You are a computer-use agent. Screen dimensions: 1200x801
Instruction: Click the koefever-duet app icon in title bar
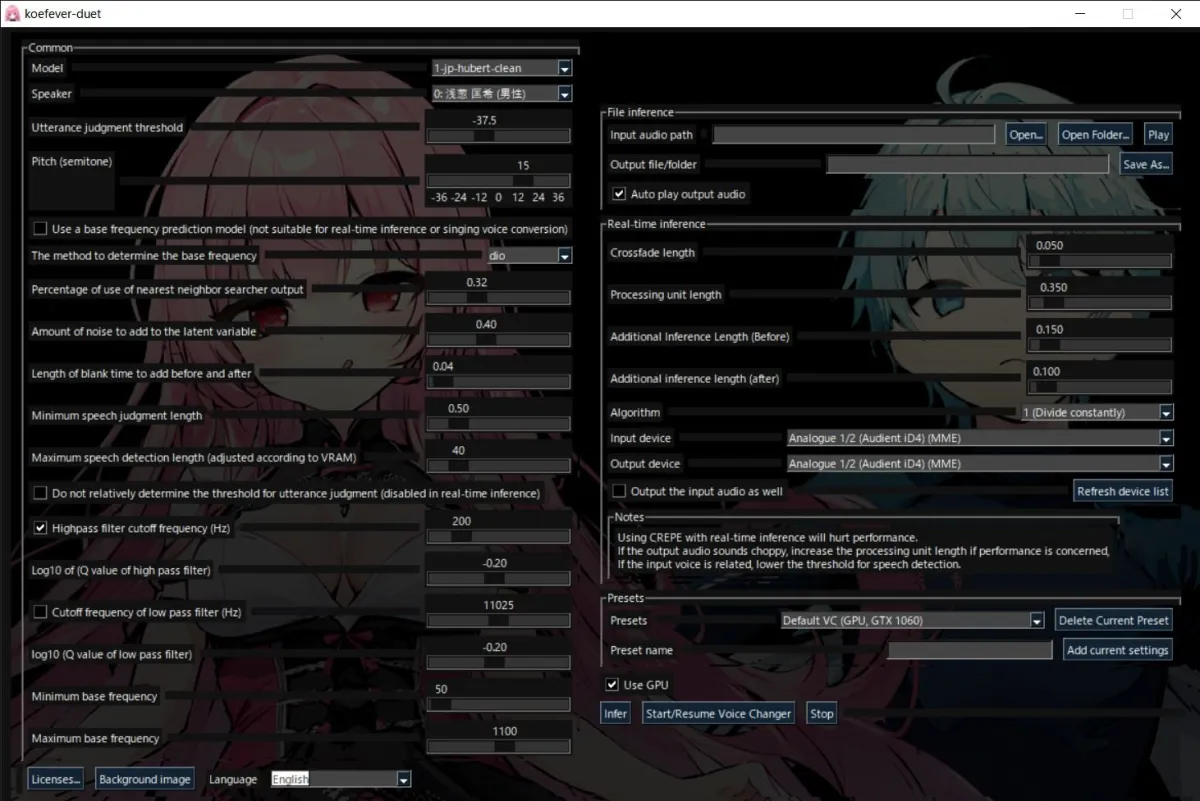12,14
